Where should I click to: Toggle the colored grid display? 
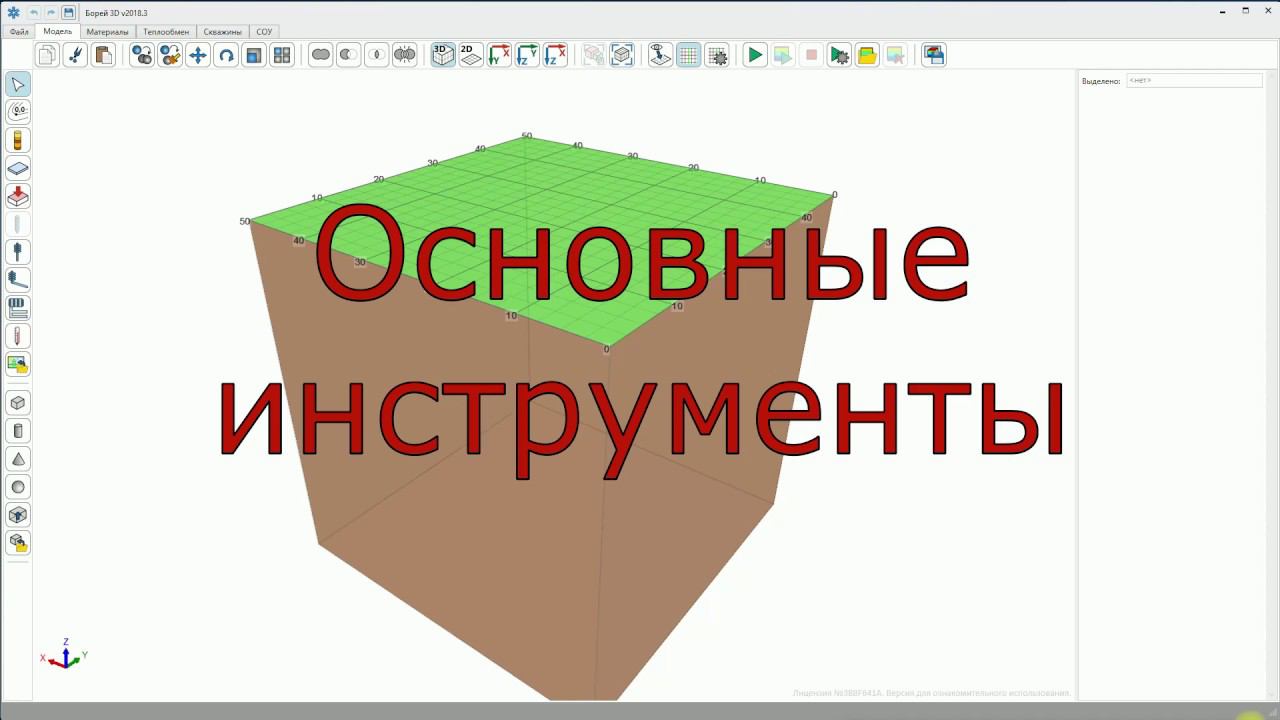(689, 55)
